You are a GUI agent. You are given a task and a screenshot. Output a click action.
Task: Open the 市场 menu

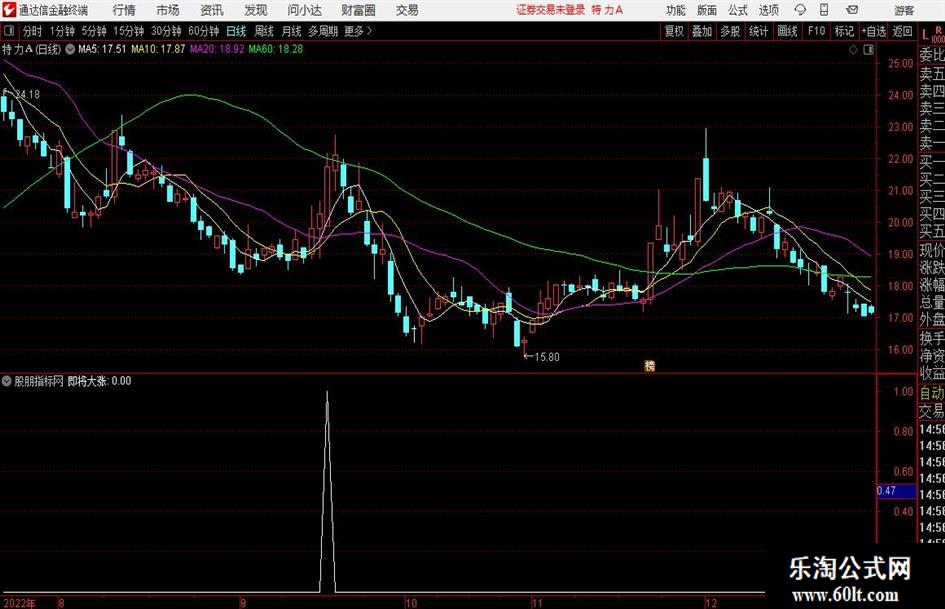[x=168, y=10]
